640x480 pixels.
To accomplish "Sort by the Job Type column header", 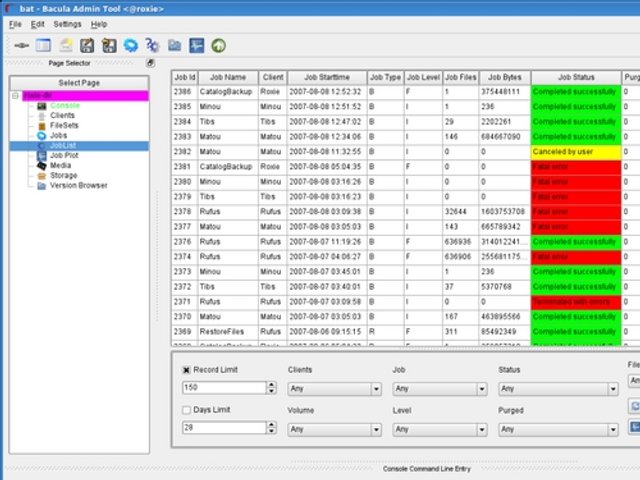I will [385, 77].
